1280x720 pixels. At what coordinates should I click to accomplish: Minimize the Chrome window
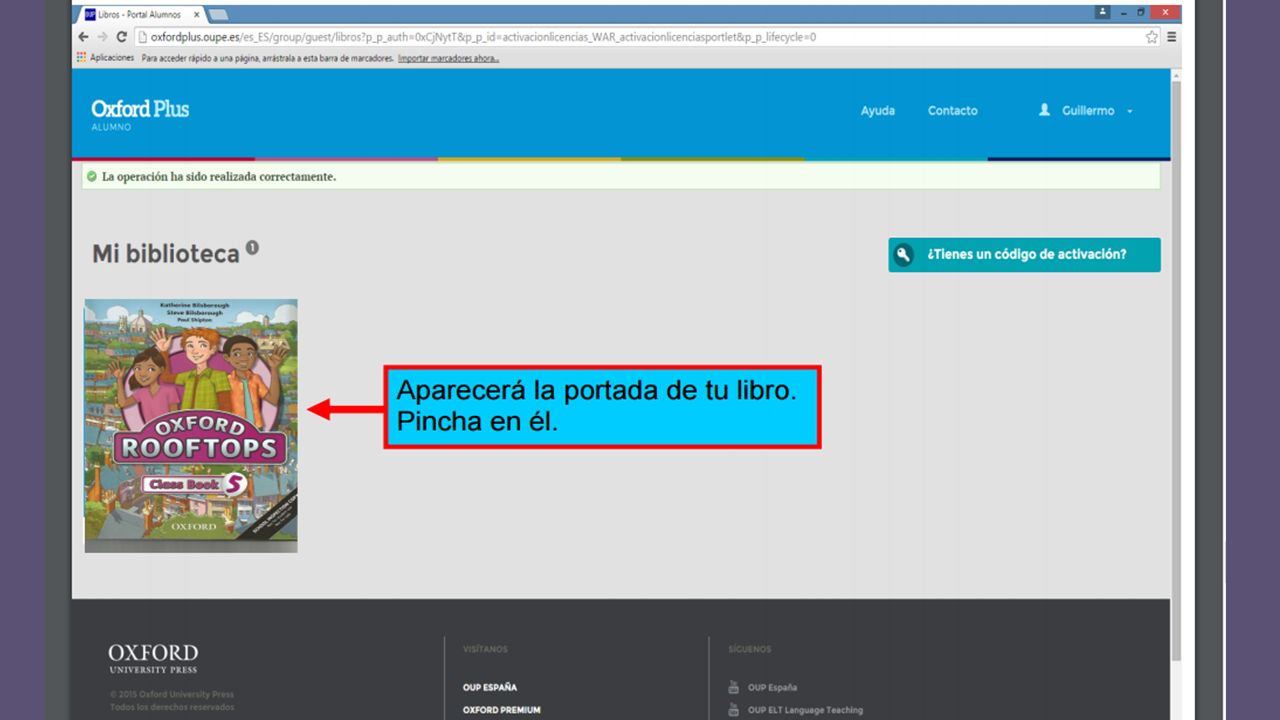[1123, 12]
